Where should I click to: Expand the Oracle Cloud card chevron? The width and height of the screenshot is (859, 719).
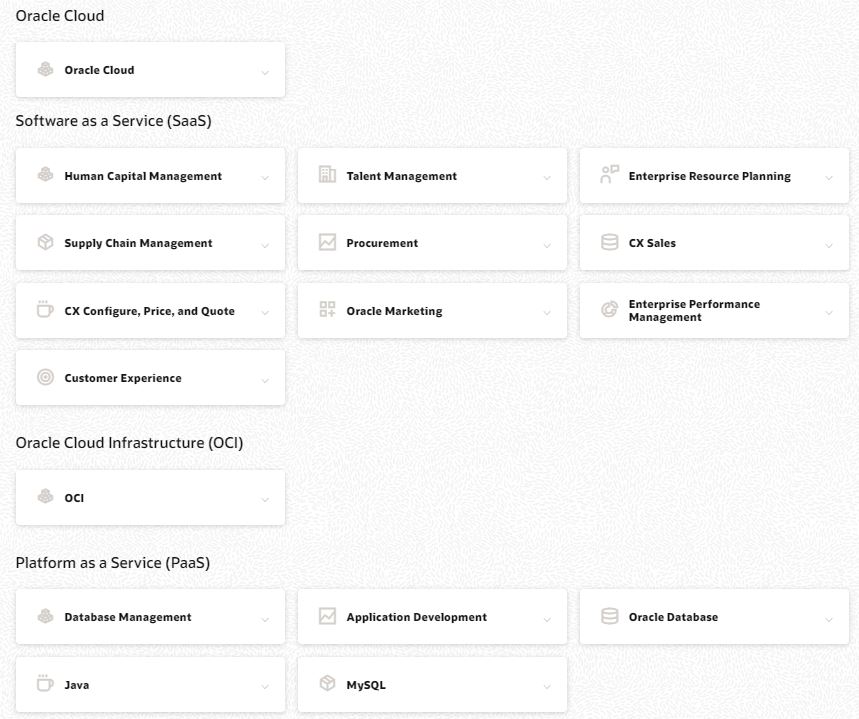[x=265, y=73]
